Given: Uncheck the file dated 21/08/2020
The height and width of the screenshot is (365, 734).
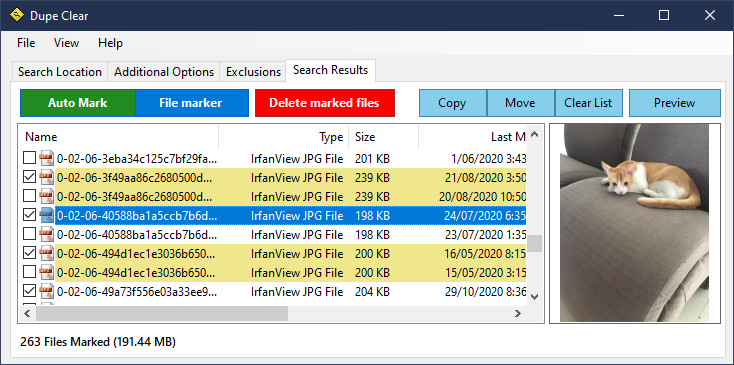Looking at the screenshot, I should click(x=29, y=177).
